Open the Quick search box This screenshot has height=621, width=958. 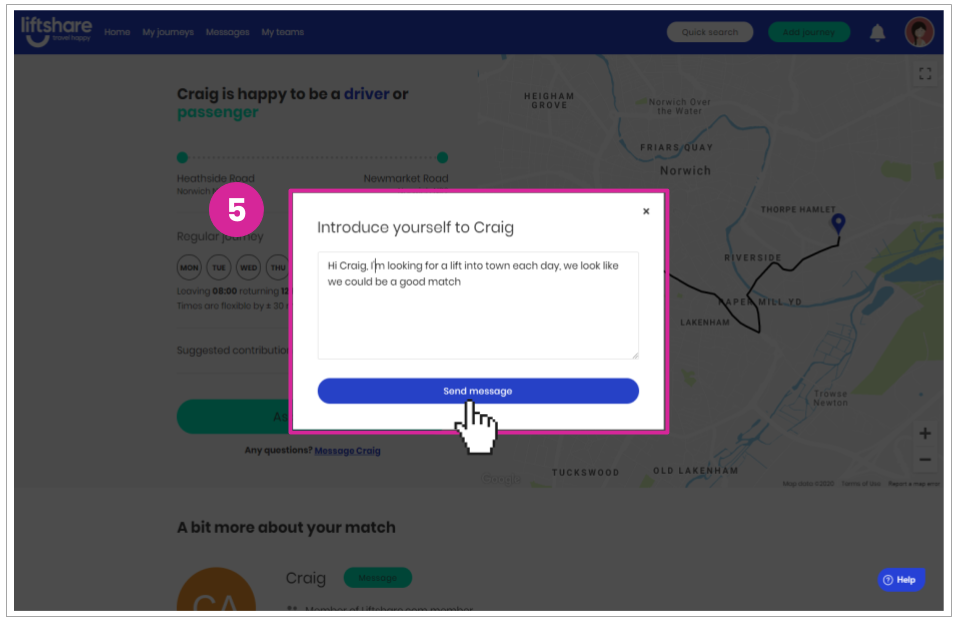tap(709, 32)
